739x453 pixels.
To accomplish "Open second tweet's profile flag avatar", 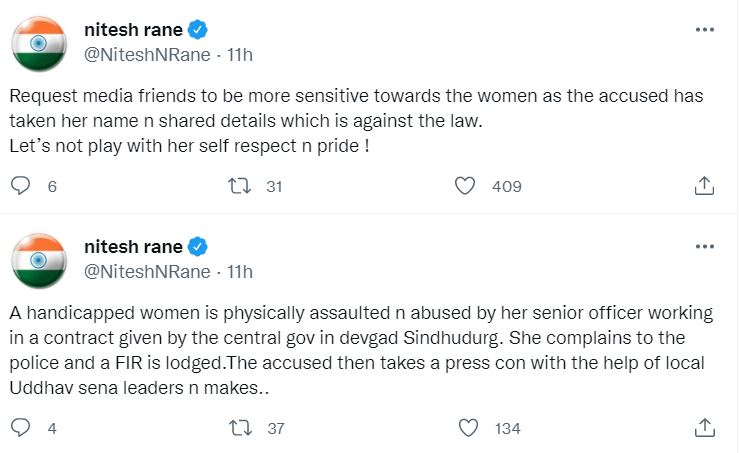I will (x=39, y=263).
